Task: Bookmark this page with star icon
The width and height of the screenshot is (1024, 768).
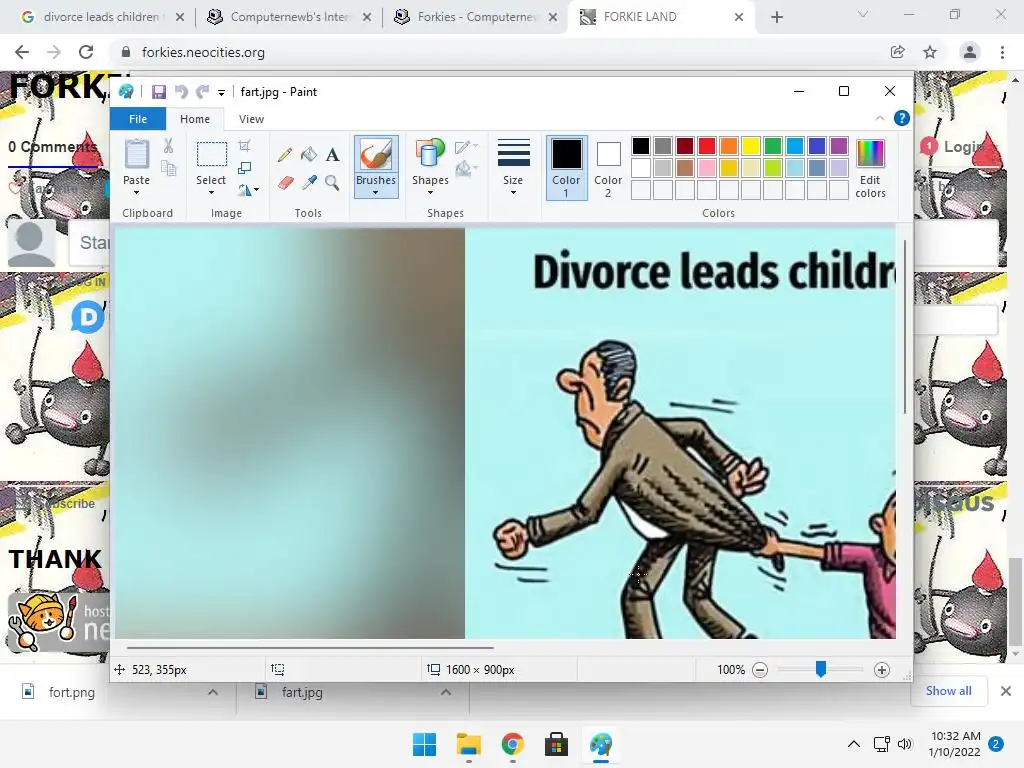Action: tap(930, 52)
